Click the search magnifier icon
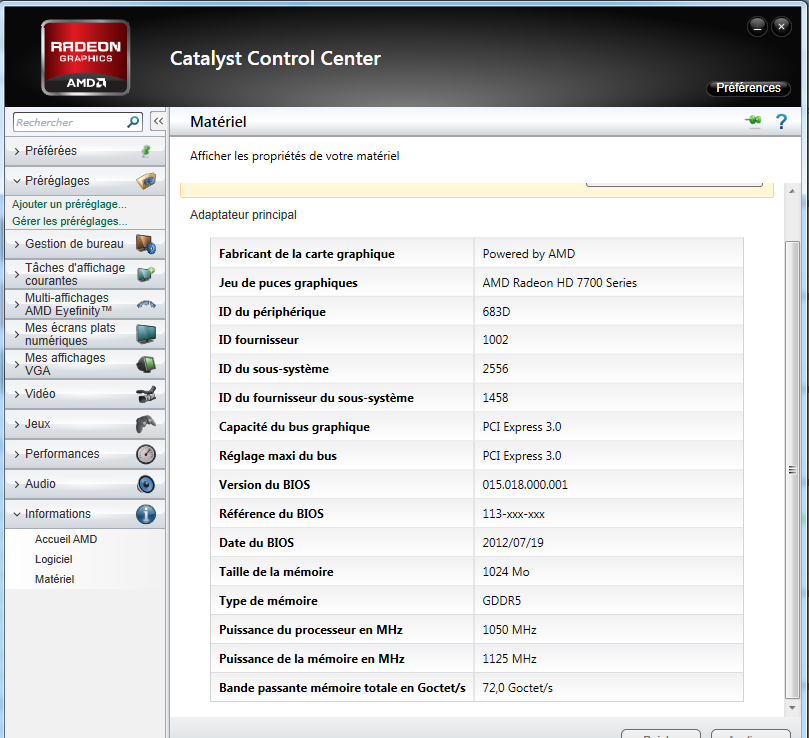 tap(133, 122)
